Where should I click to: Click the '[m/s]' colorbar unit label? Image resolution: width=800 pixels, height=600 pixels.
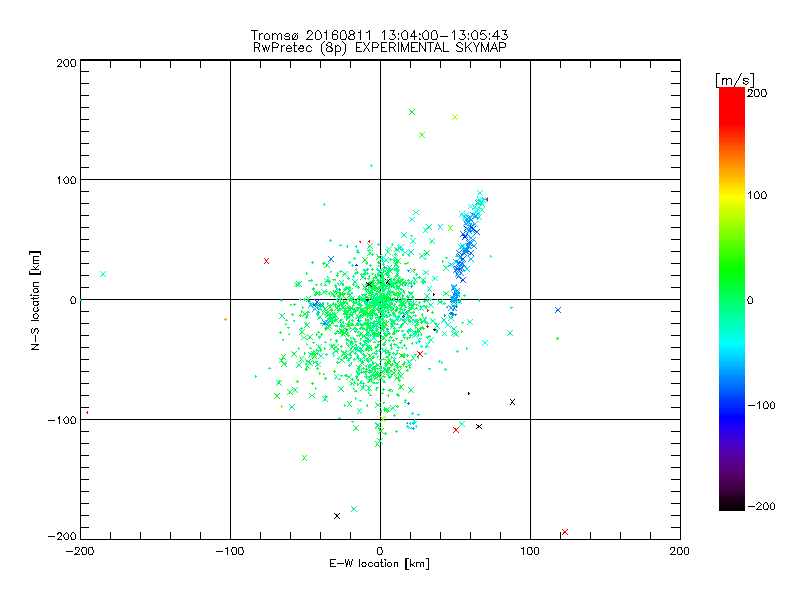tap(735, 80)
